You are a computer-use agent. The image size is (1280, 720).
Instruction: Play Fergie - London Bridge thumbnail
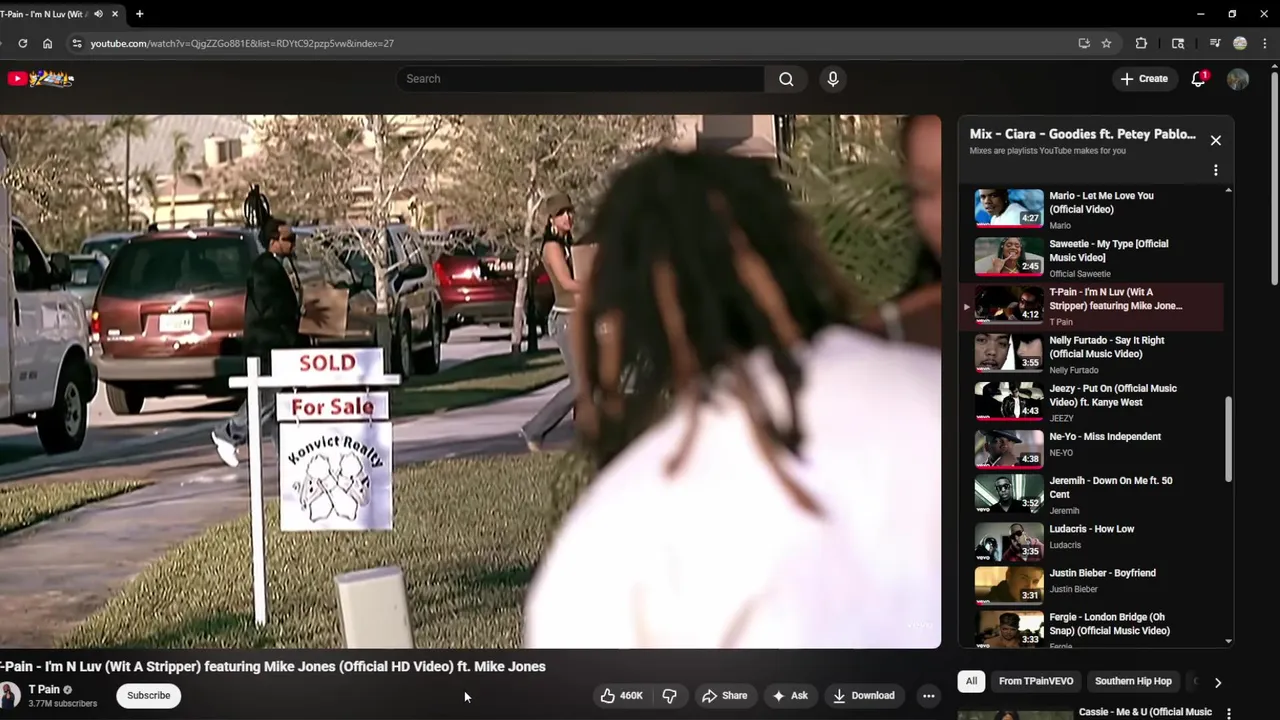[1009, 629]
